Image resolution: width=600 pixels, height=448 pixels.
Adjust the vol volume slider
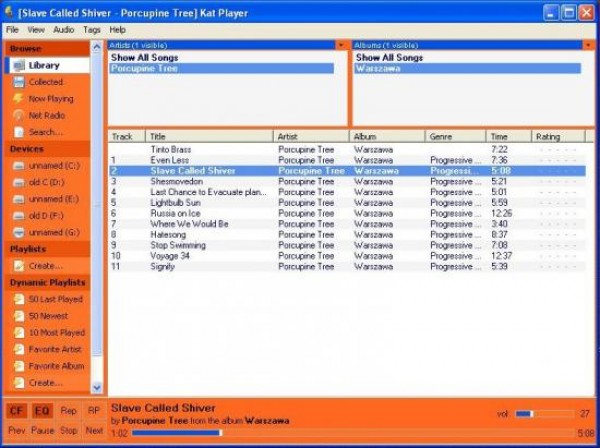pyautogui.click(x=545, y=414)
